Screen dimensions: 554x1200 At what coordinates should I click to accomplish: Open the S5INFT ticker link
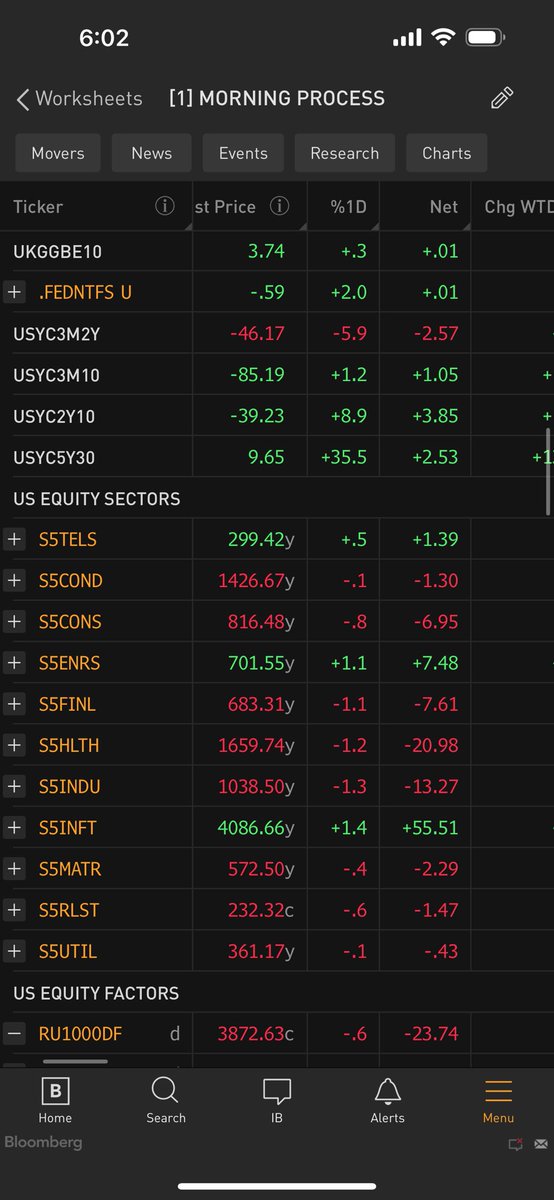pos(68,828)
